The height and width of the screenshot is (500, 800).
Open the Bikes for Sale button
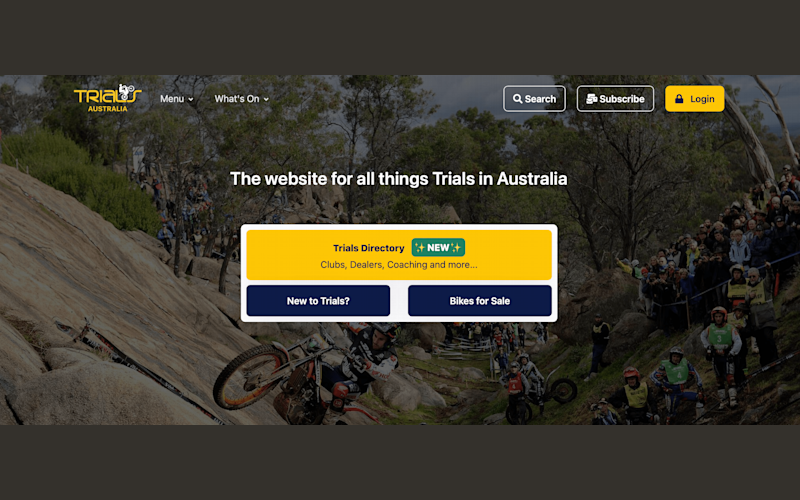480,301
